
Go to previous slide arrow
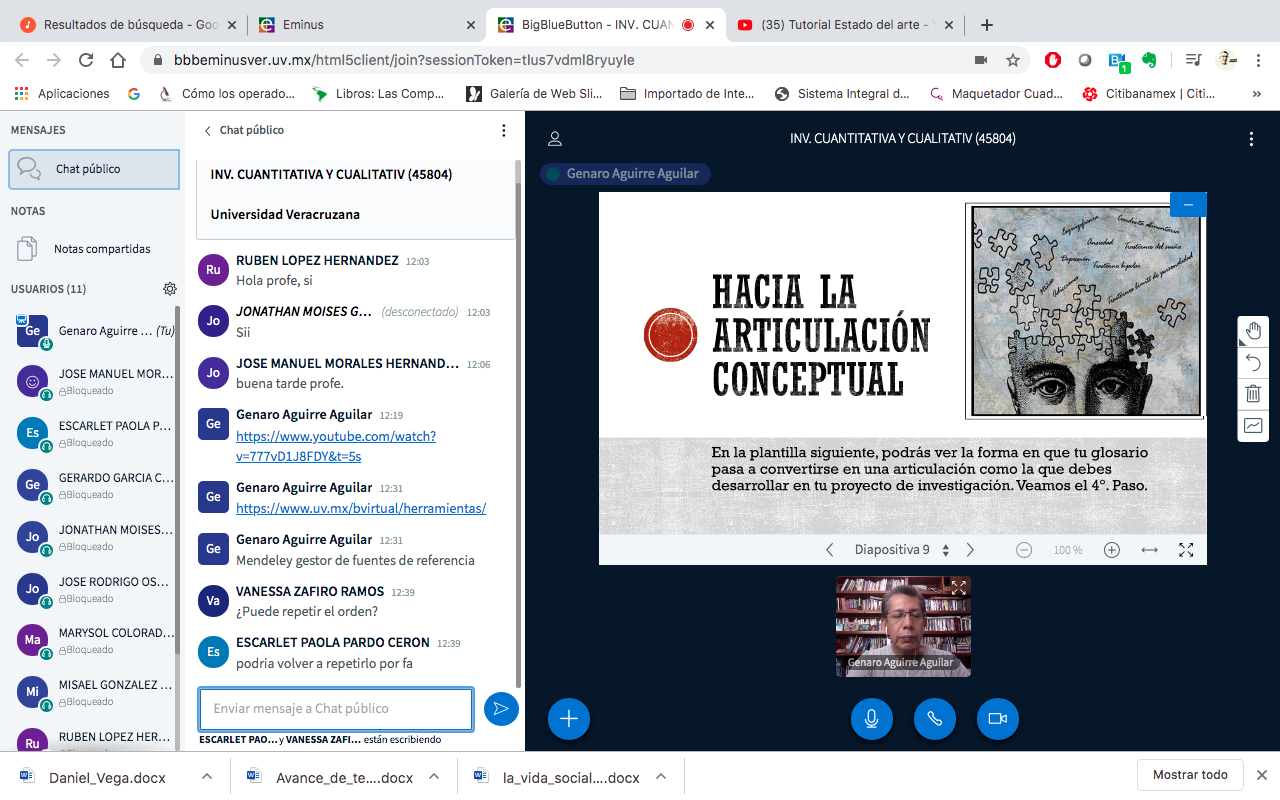[x=829, y=550]
